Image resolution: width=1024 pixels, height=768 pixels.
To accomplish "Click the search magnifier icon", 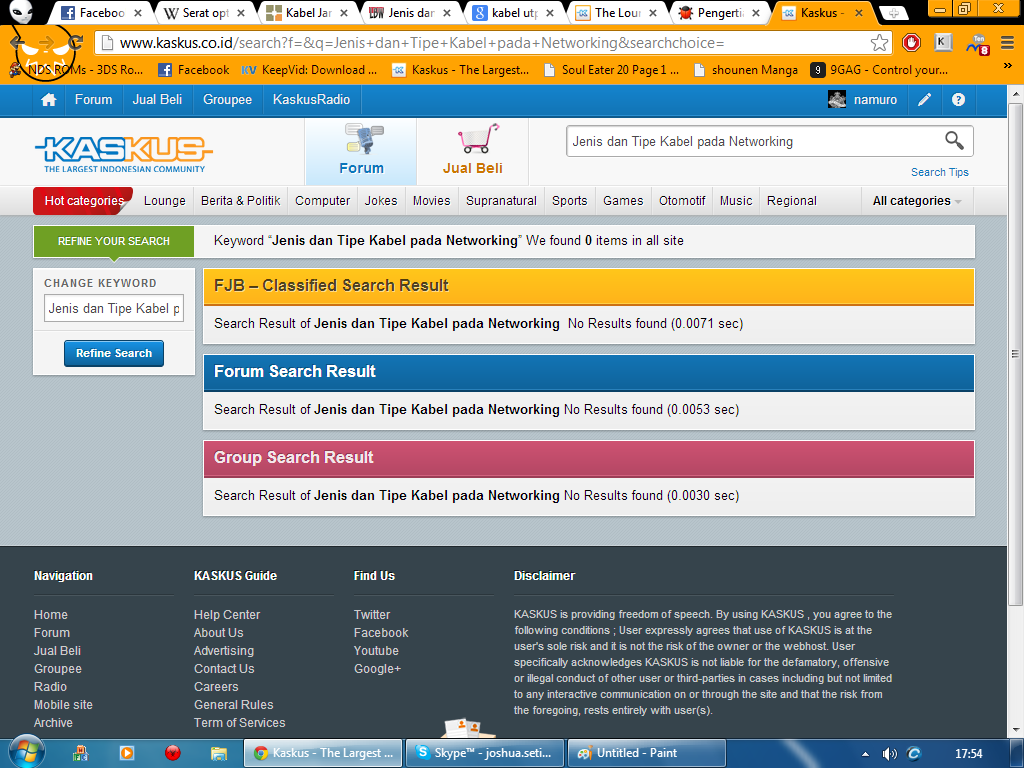I will tap(954, 140).
